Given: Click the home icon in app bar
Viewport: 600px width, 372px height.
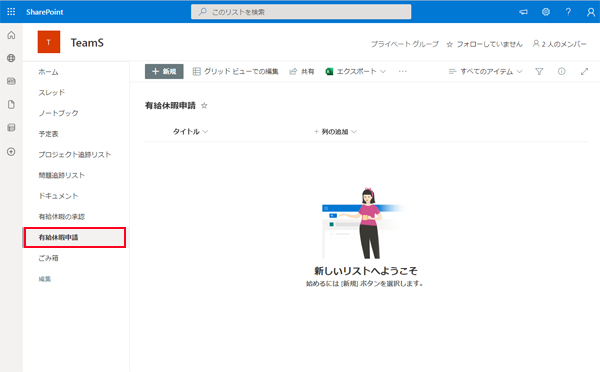Looking at the screenshot, I should pos(11,35).
